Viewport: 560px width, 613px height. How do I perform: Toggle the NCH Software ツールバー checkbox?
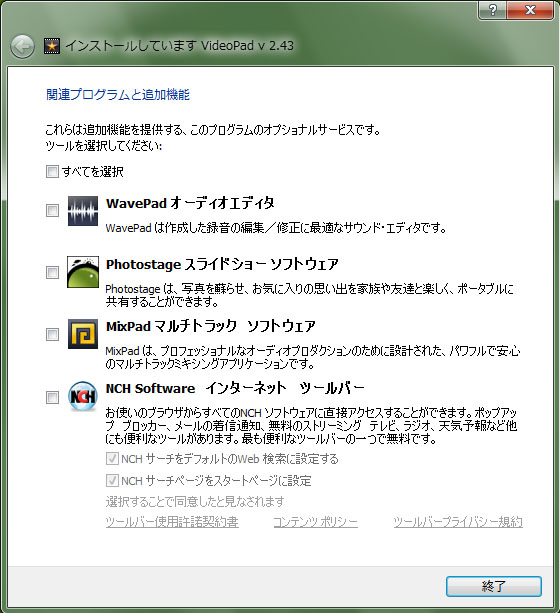pos(52,398)
